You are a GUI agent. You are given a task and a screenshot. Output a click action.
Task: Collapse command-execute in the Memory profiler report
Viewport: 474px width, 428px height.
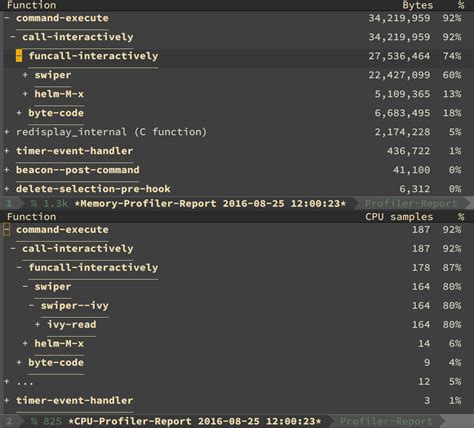7,18
